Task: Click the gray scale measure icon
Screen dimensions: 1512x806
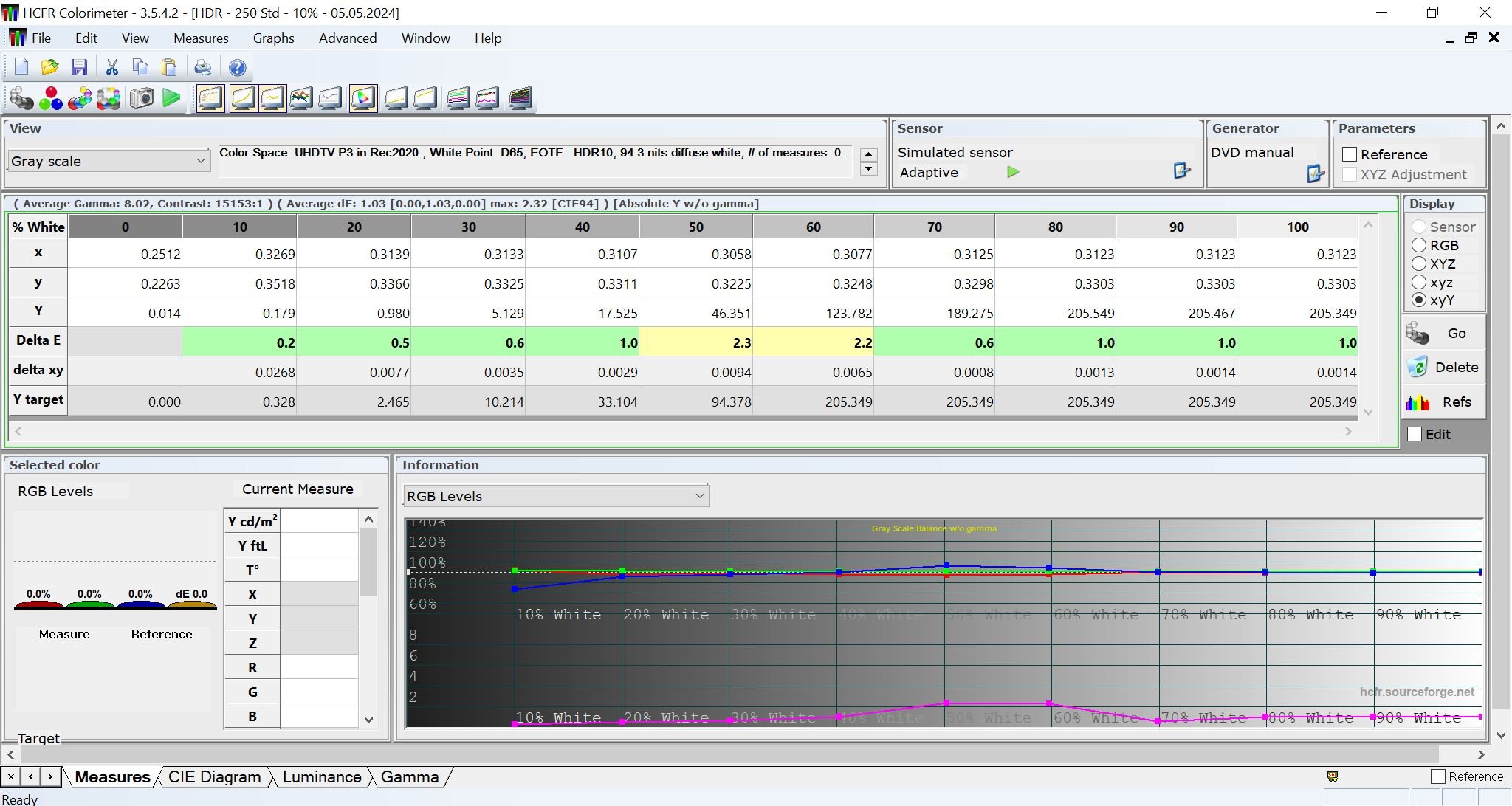Action: 22,98
